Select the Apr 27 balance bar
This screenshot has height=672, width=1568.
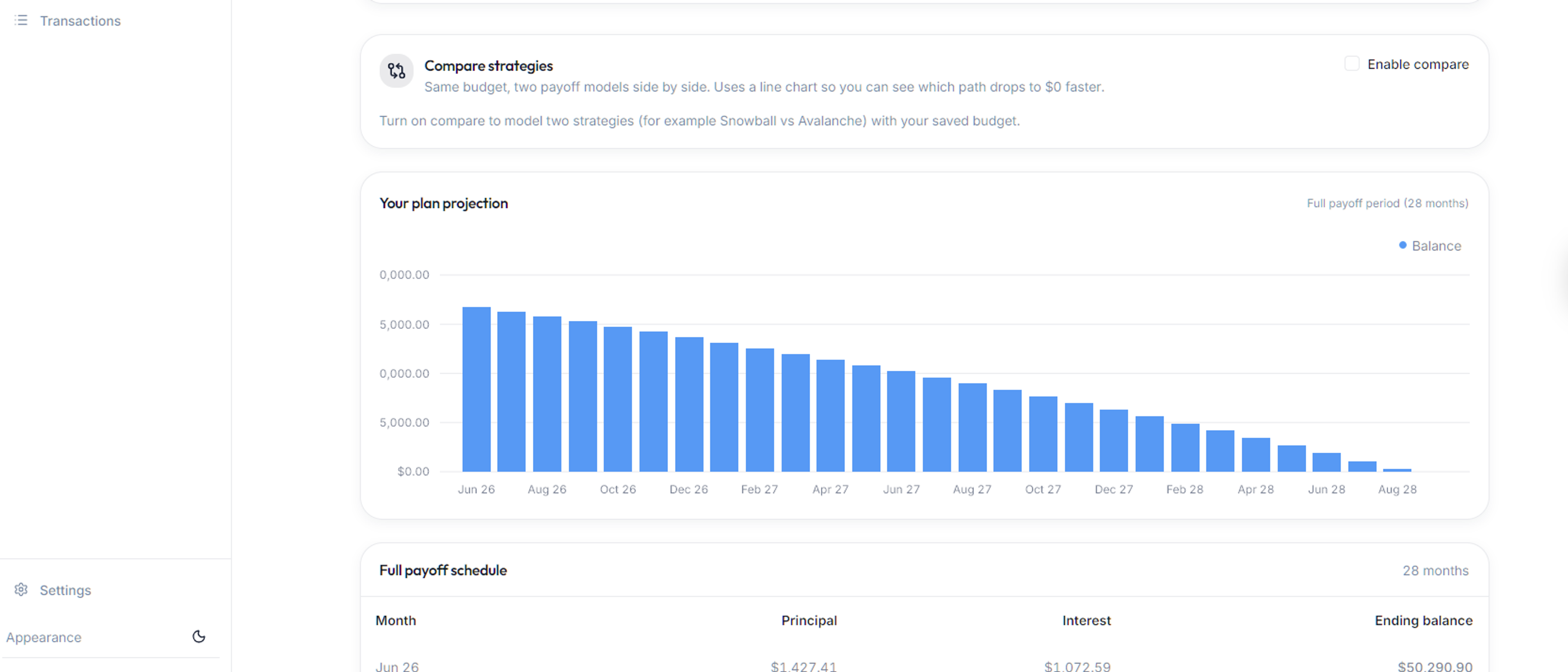pyautogui.click(x=830, y=416)
